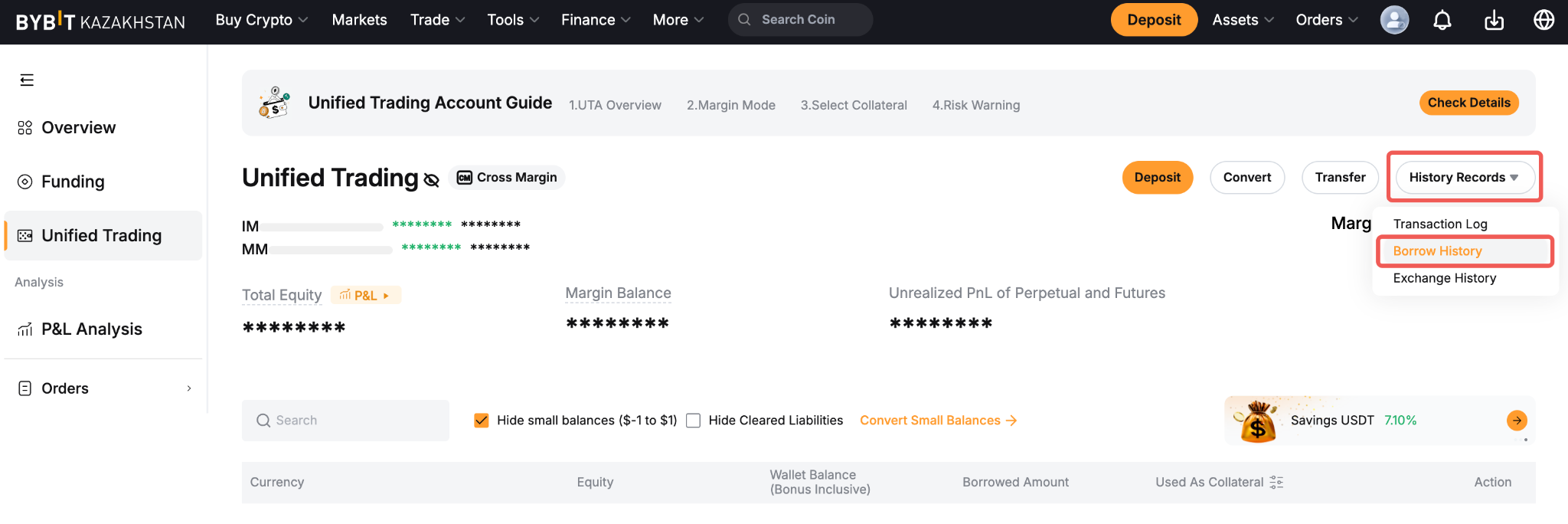The height and width of the screenshot is (524, 1568).
Task: Check Hide Cleared Liabilities checkbox
Action: pyautogui.click(x=694, y=421)
